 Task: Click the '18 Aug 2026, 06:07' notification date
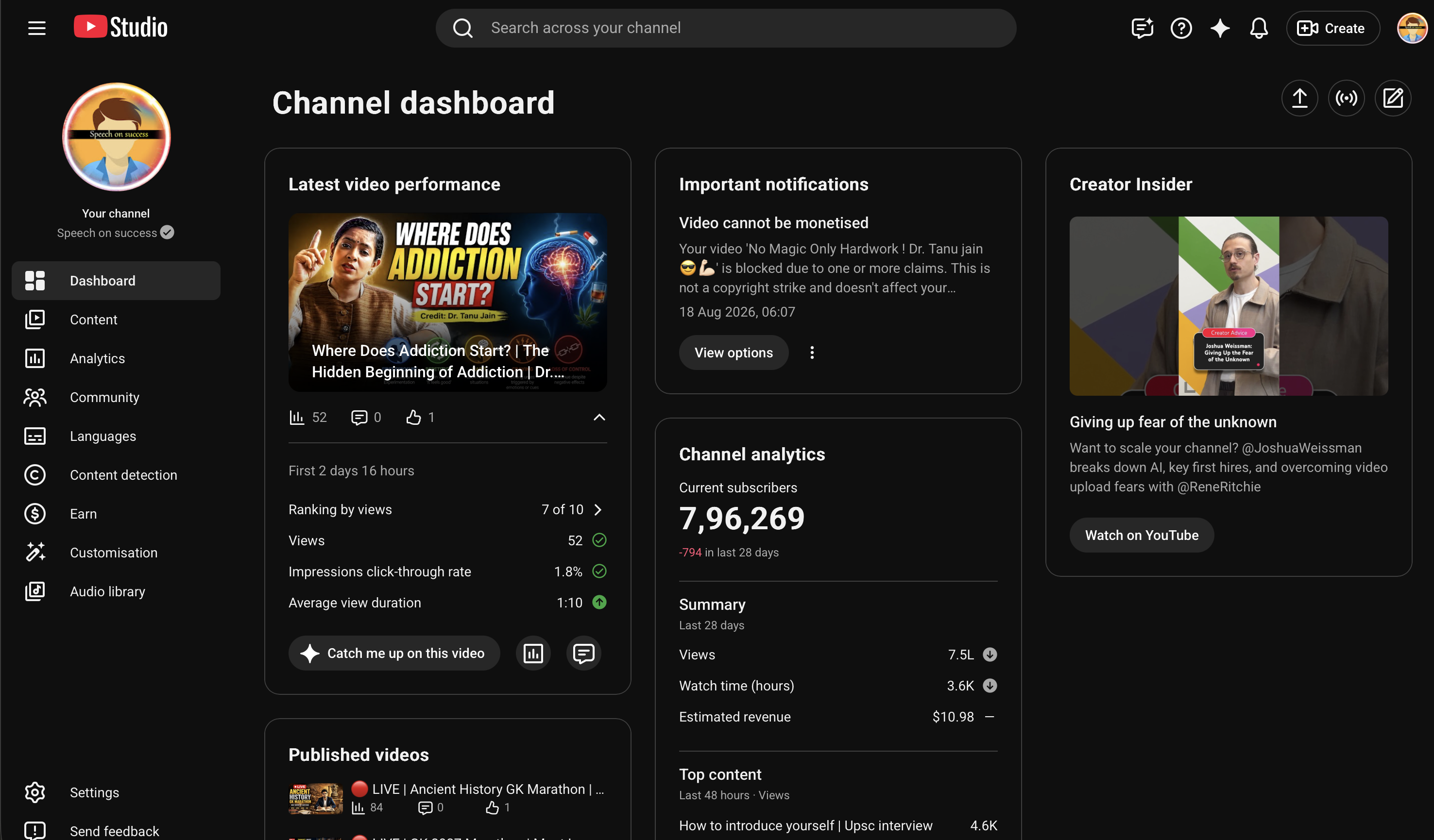click(737, 312)
